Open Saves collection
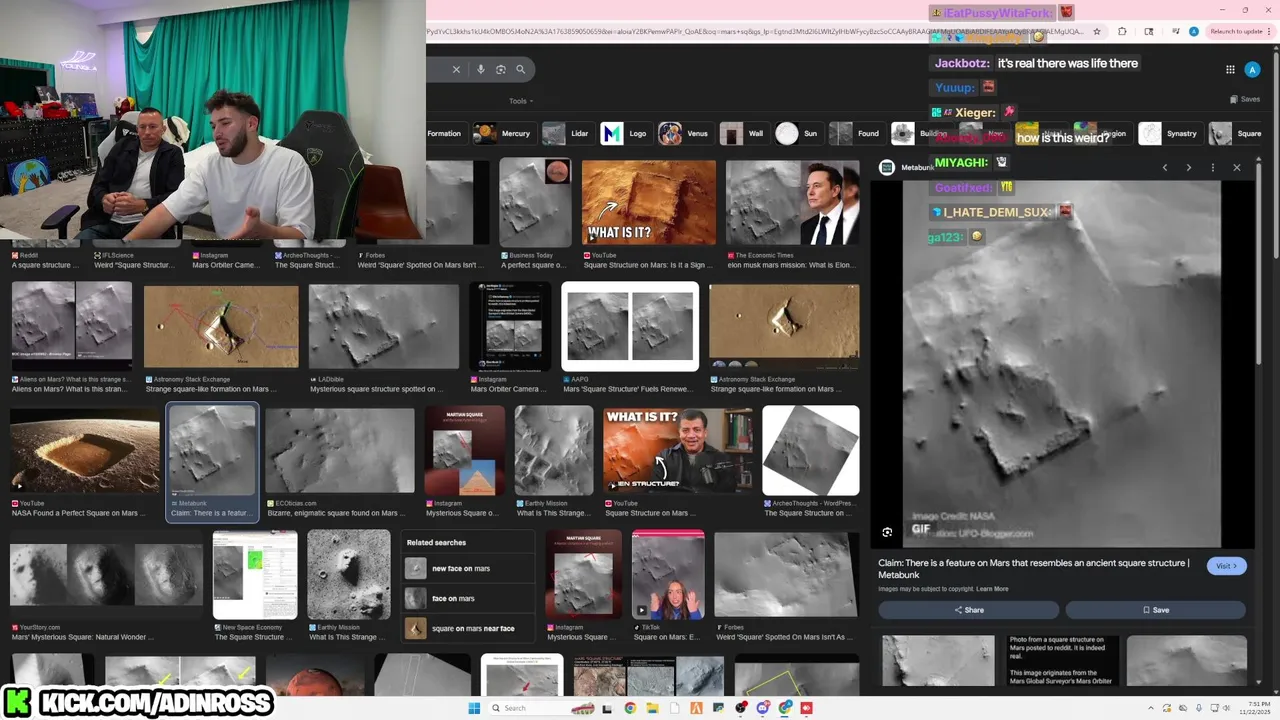The width and height of the screenshot is (1280, 720). click(x=1245, y=99)
